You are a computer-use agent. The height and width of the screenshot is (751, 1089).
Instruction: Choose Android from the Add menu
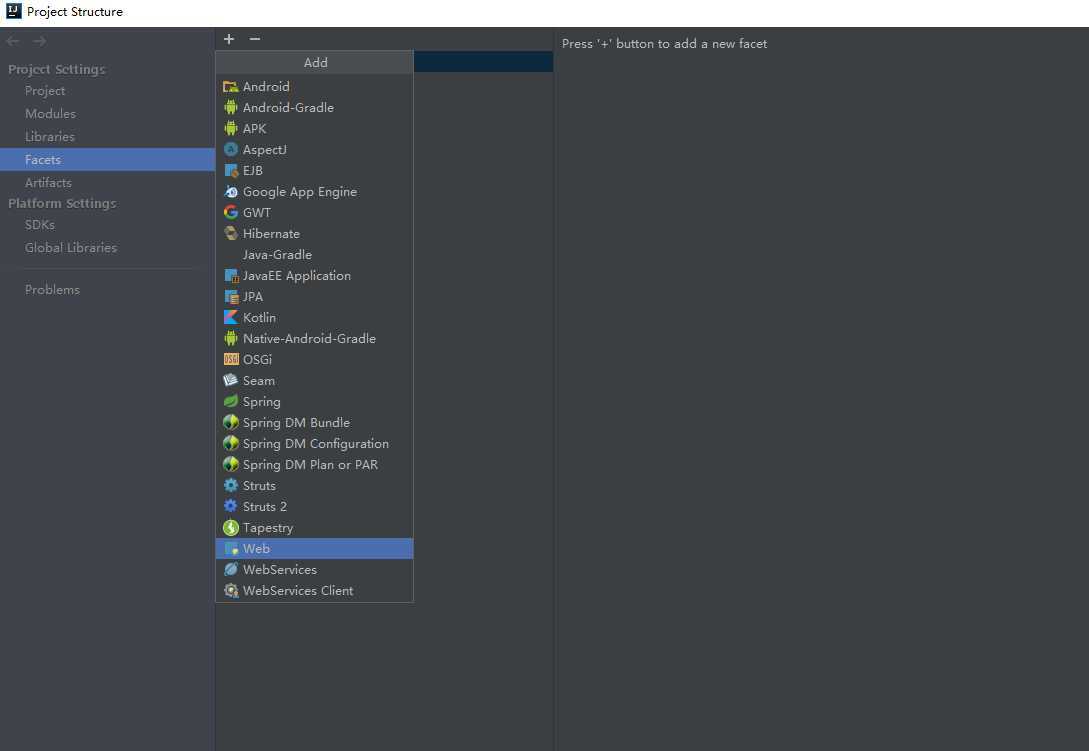pyautogui.click(x=314, y=87)
